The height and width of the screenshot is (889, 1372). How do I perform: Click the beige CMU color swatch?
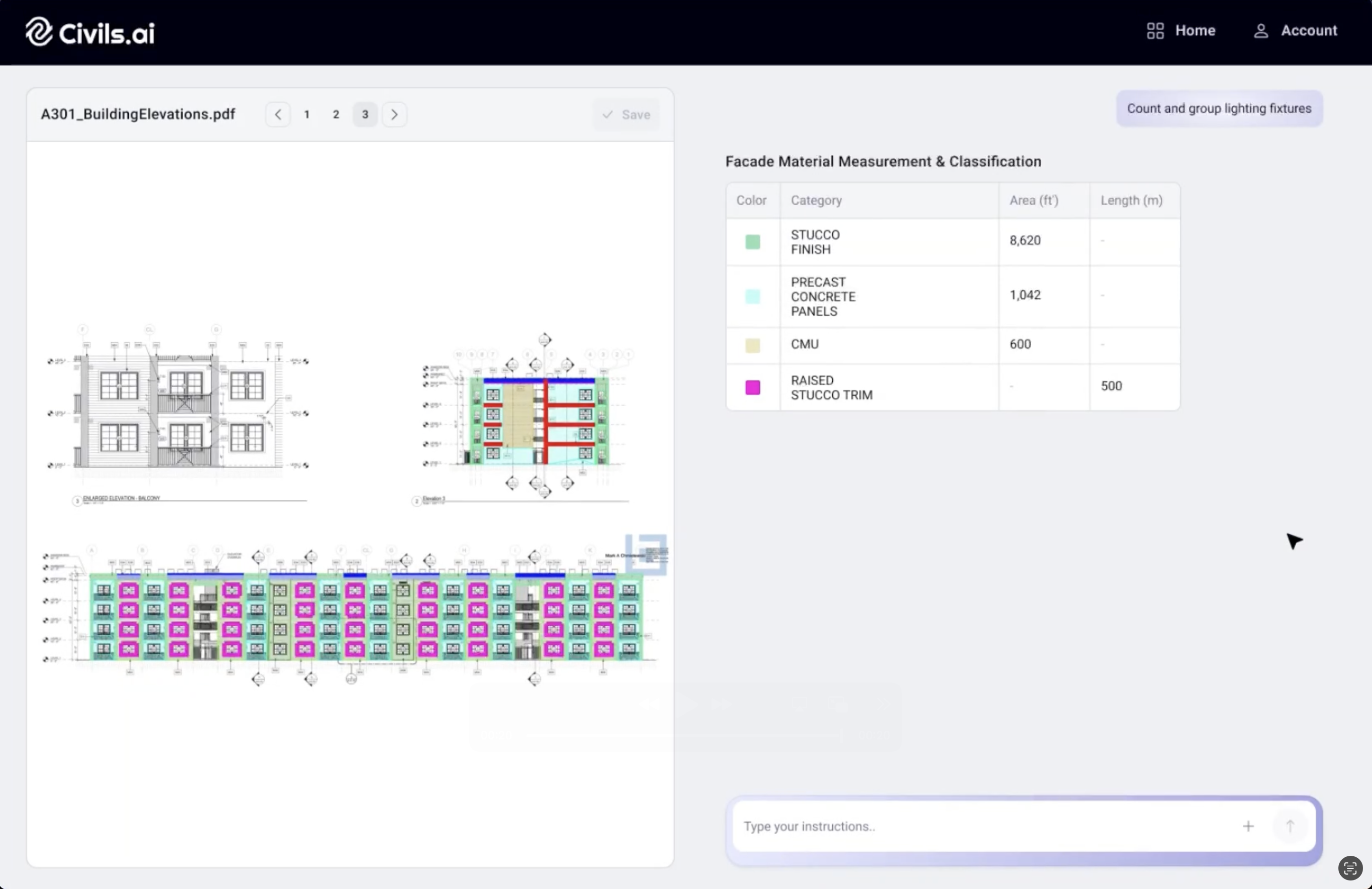tap(752, 346)
